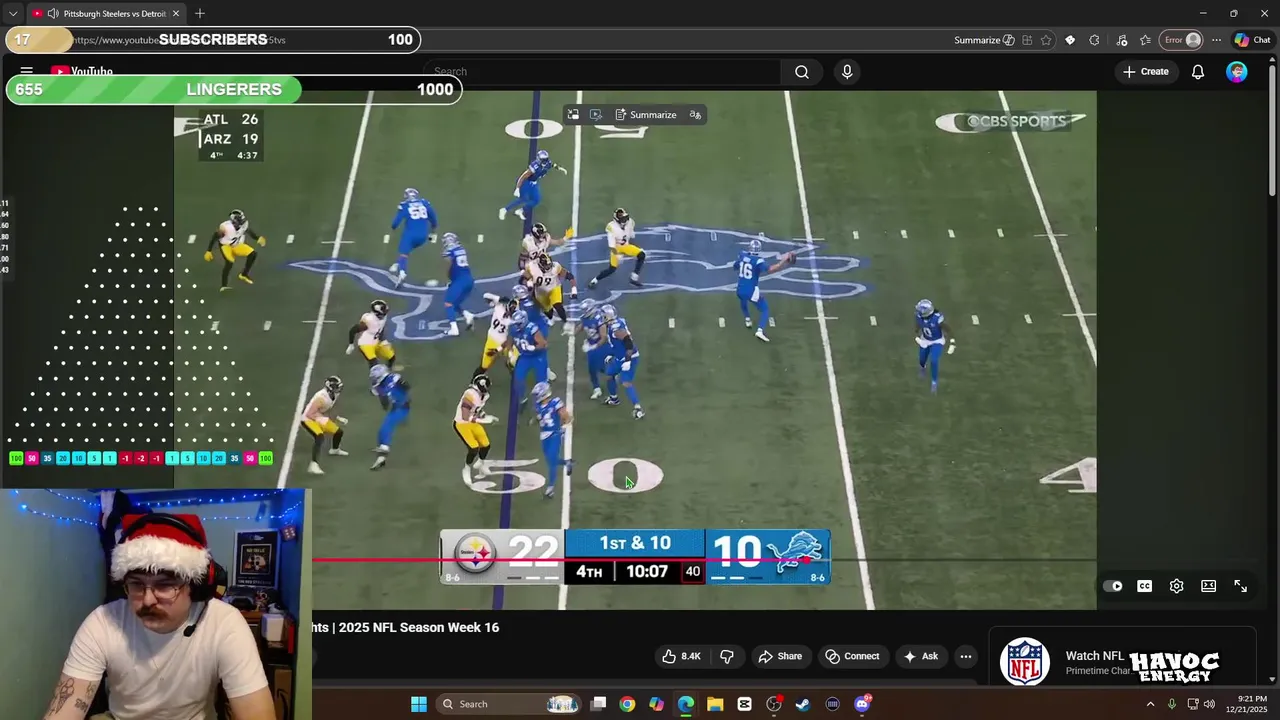Go to the YouTube home logo
Image resolution: width=1280 pixels, height=720 pixels.
(x=82, y=72)
